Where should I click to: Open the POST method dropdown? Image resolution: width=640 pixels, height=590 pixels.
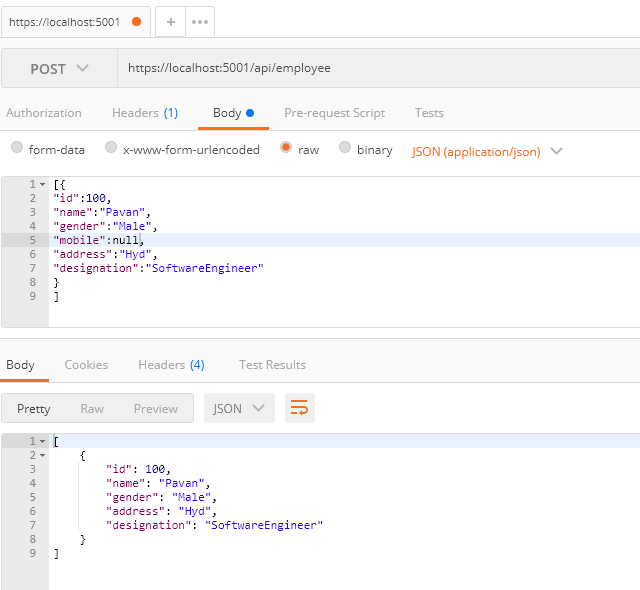point(60,69)
